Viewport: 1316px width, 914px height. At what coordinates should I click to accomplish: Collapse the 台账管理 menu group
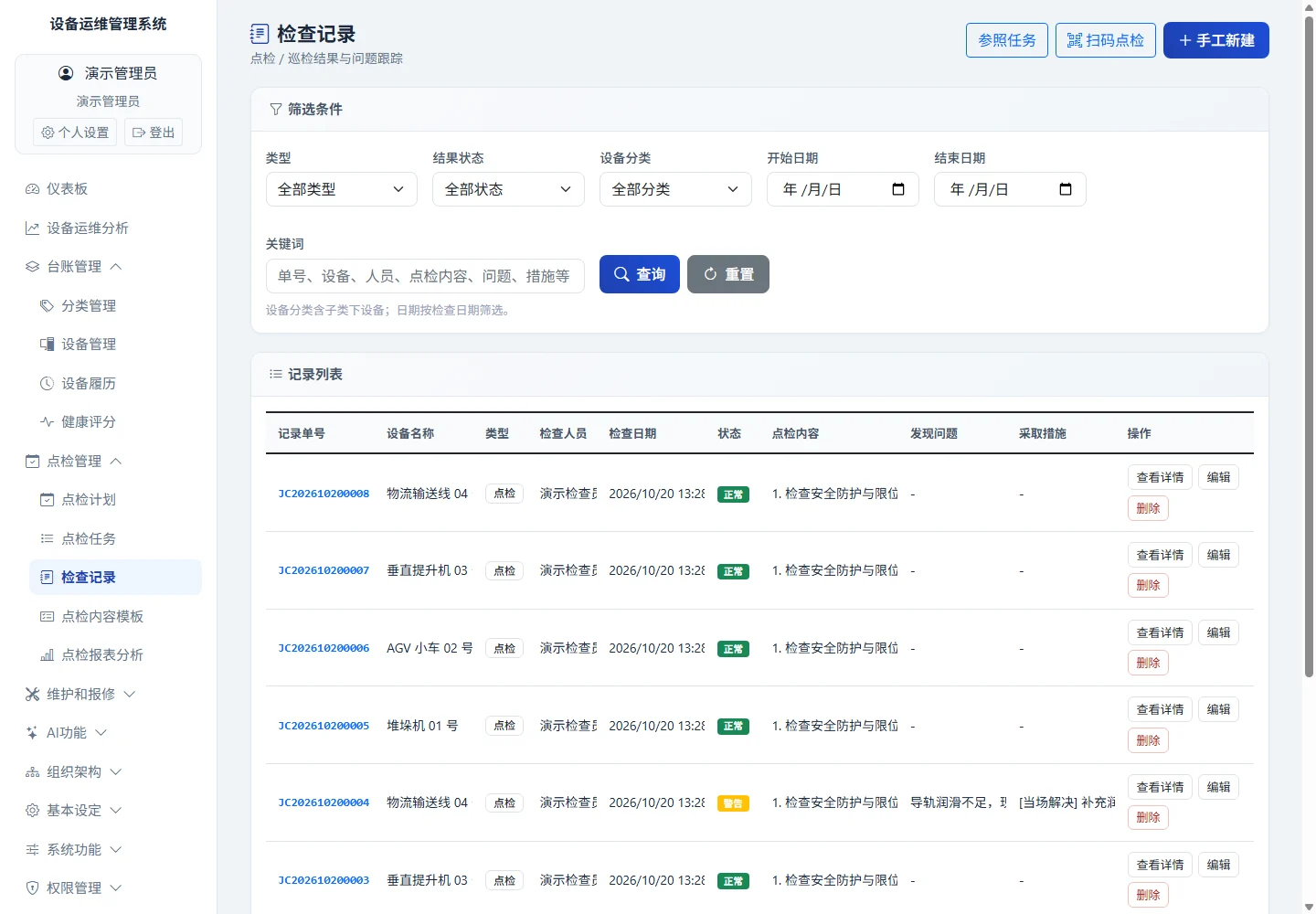pos(108,267)
